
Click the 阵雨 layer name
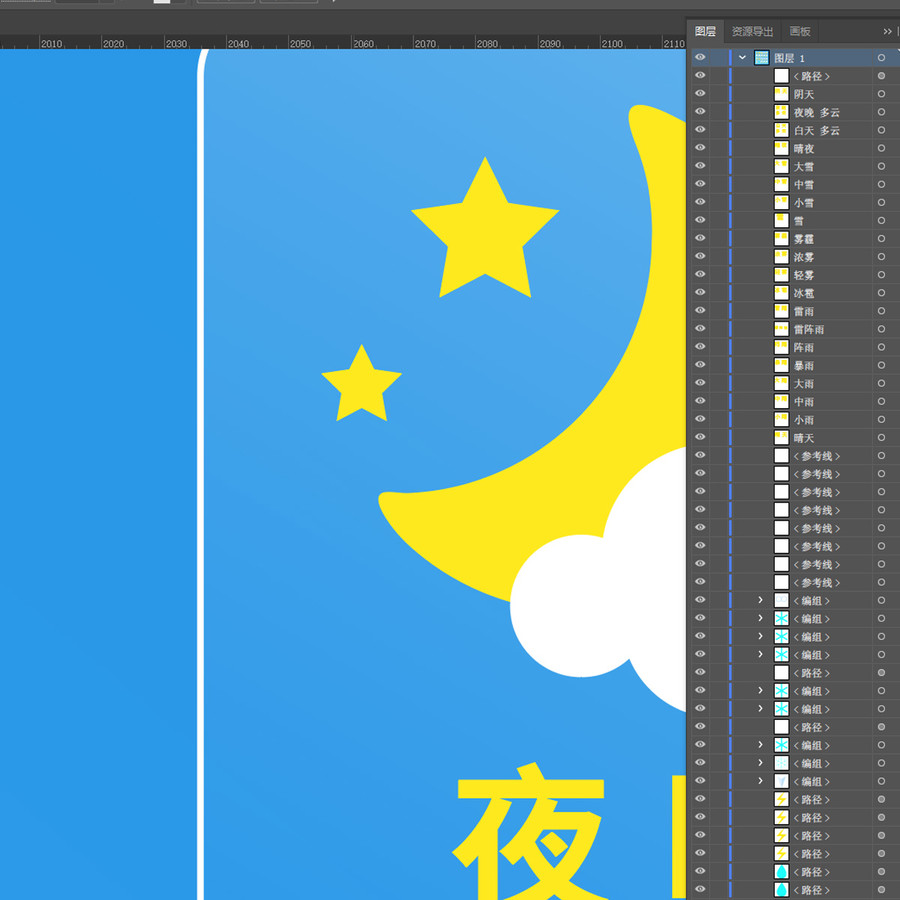click(x=804, y=347)
